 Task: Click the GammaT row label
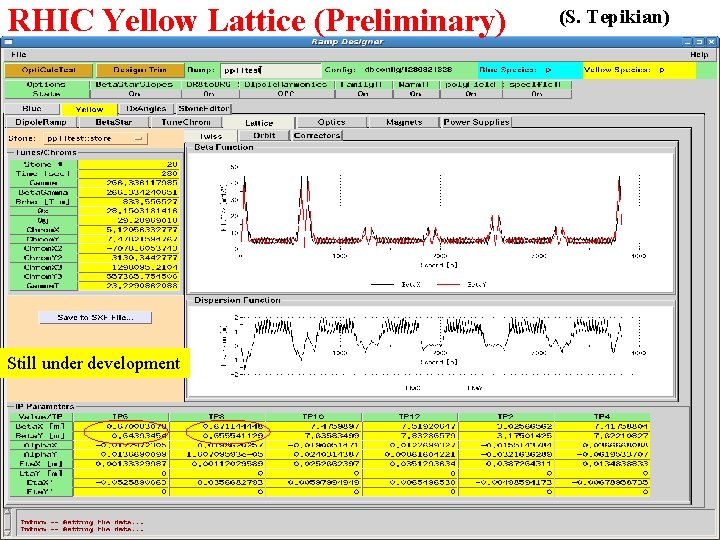click(44, 286)
